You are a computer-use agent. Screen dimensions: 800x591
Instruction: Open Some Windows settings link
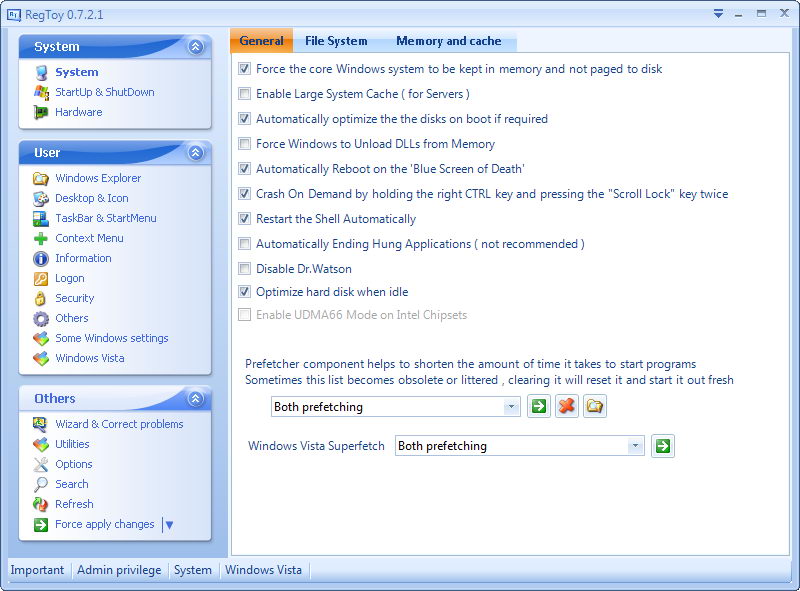(112, 338)
